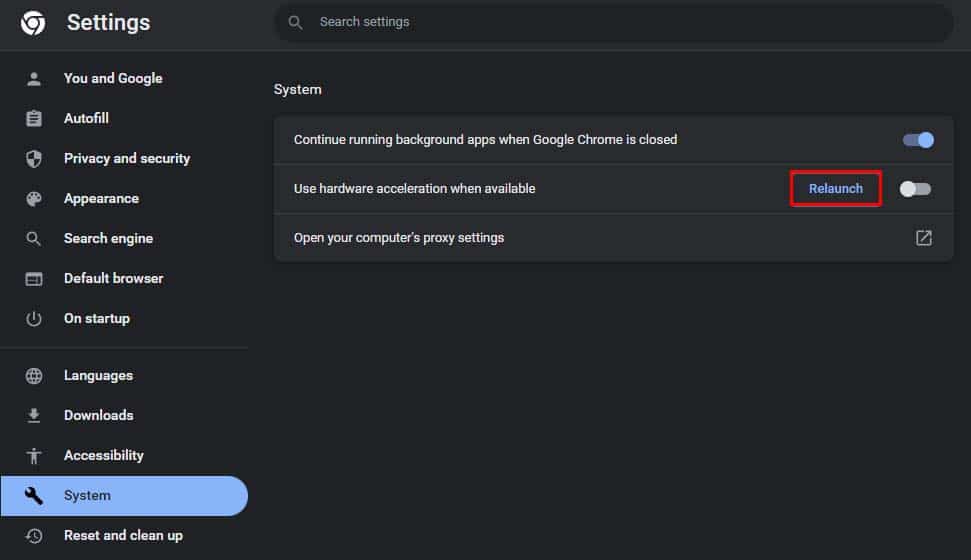Click 'Open your computer's proxy settings' row text
Screen dimensions: 971x560
pyautogui.click(x=399, y=238)
